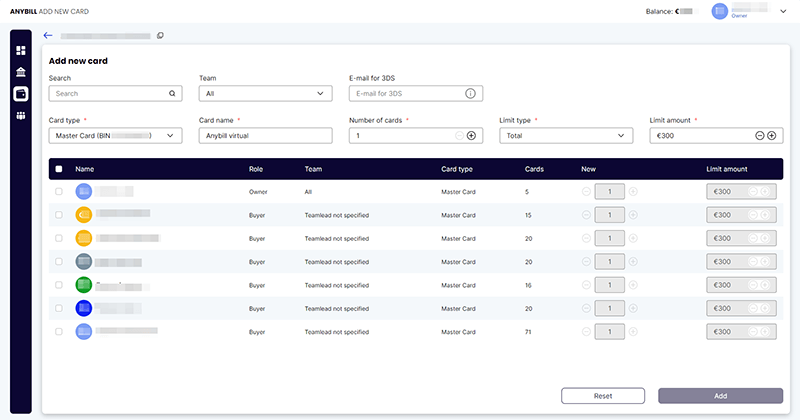Click avatar of the Owner row

tap(84, 191)
